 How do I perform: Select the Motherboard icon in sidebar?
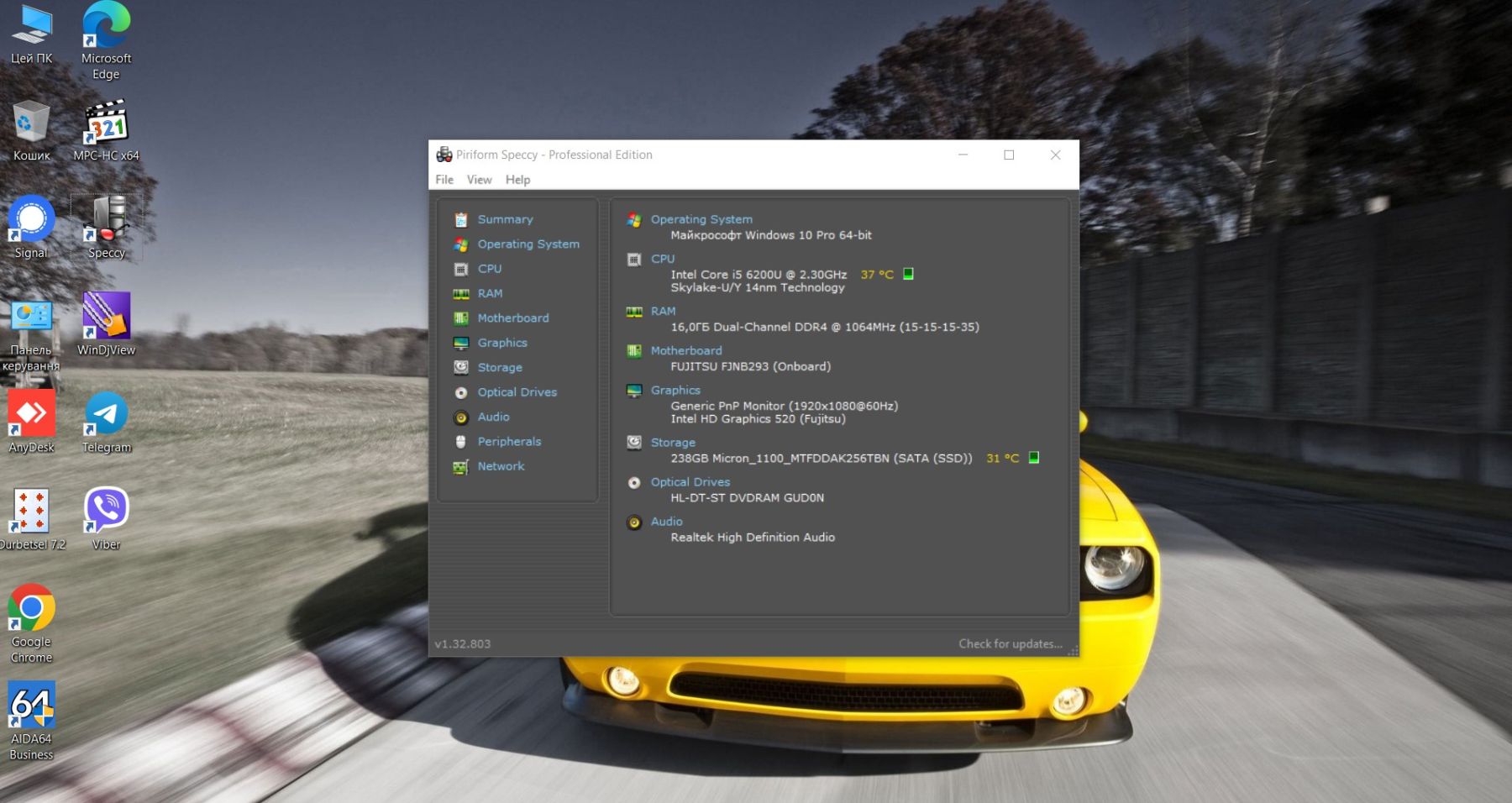(x=460, y=318)
